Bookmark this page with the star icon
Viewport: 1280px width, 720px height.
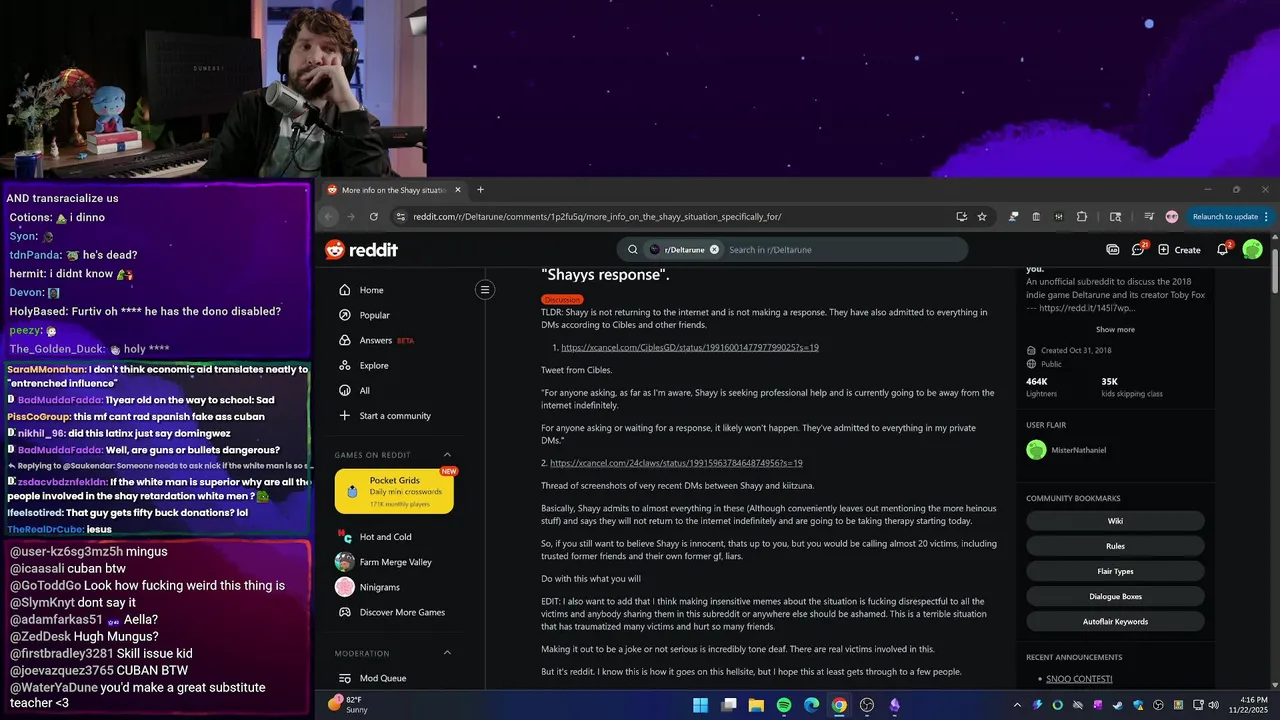point(982,217)
